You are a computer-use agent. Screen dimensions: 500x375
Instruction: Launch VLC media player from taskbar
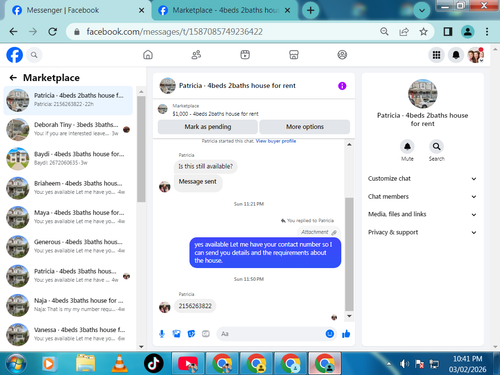[119, 363]
